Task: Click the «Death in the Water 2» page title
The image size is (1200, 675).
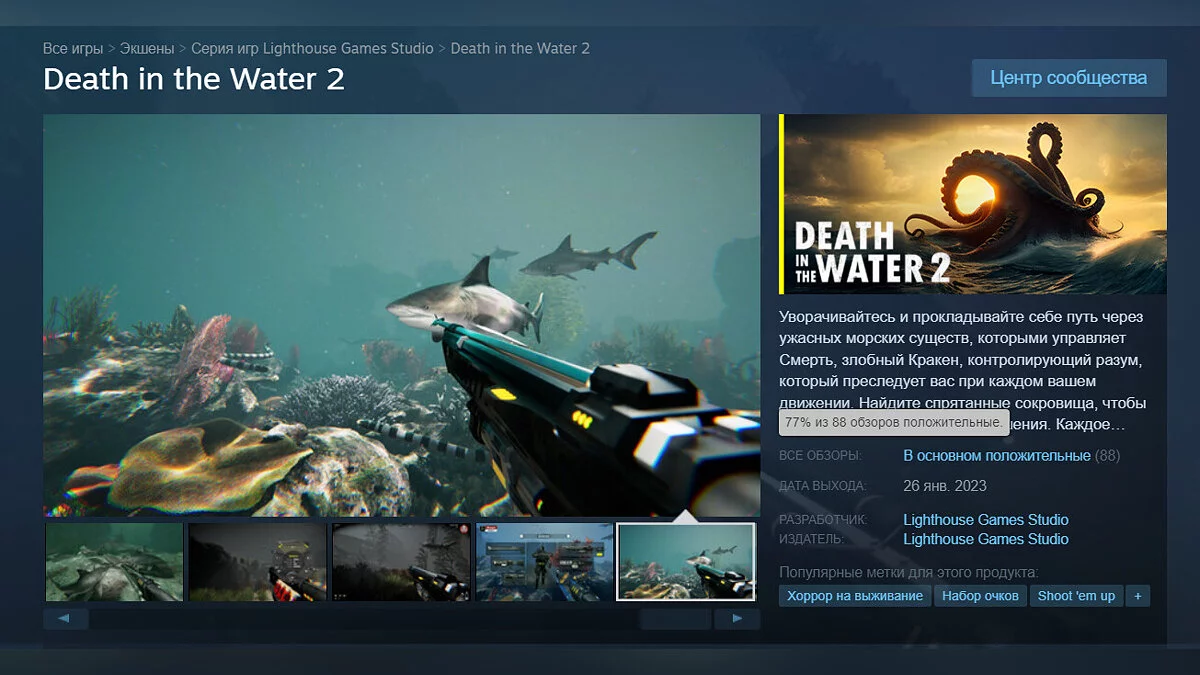Action: pyautogui.click(x=194, y=80)
